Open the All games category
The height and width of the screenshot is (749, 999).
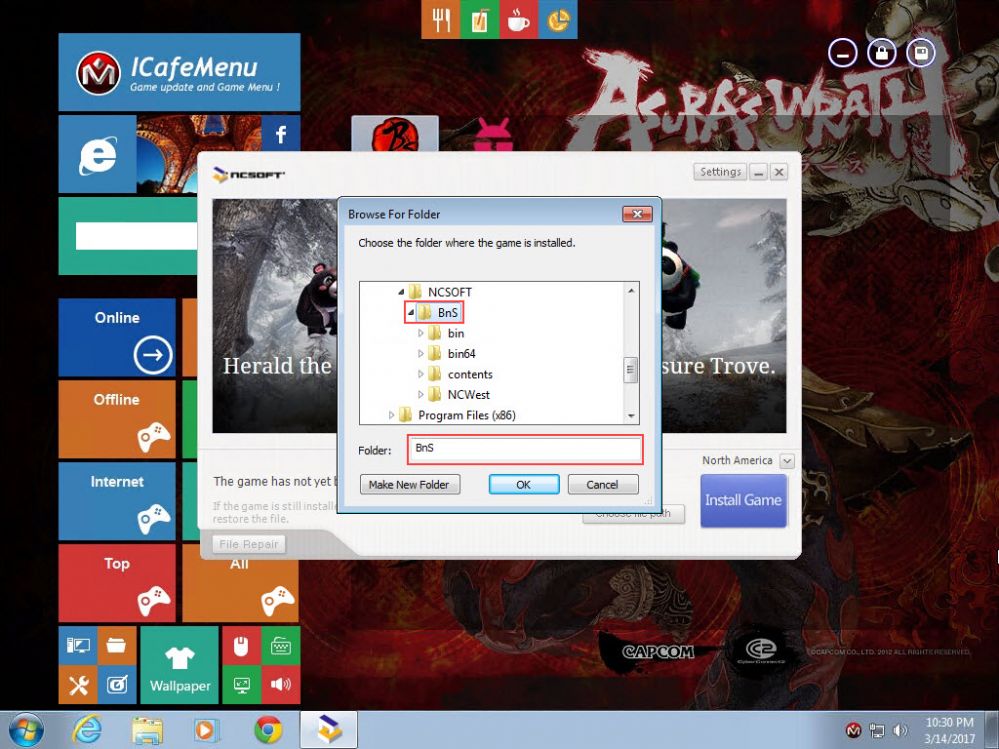[240, 590]
